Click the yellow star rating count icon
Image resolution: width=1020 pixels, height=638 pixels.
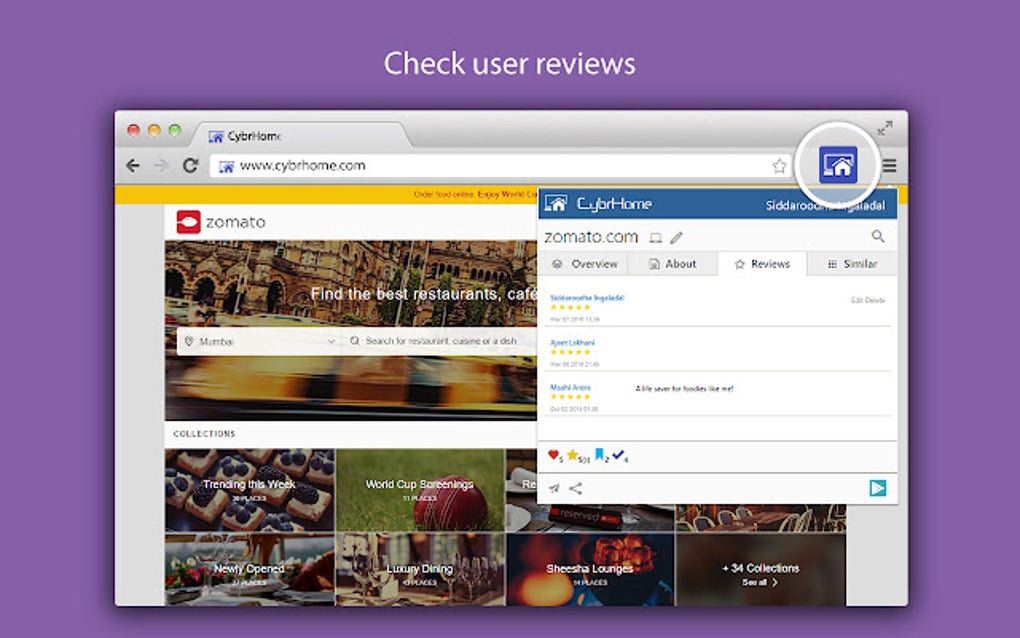[572, 455]
